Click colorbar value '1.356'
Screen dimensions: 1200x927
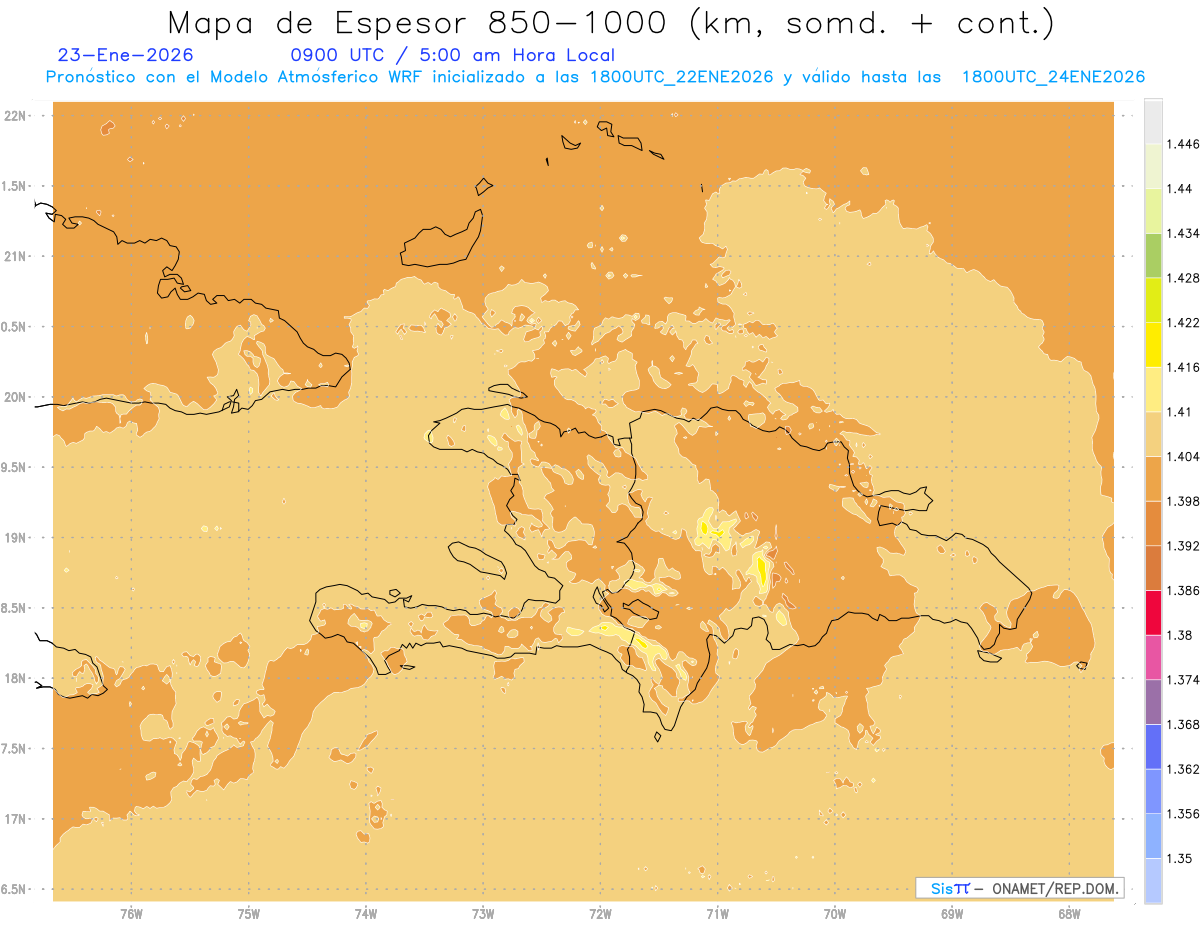(x=1184, y=814)
